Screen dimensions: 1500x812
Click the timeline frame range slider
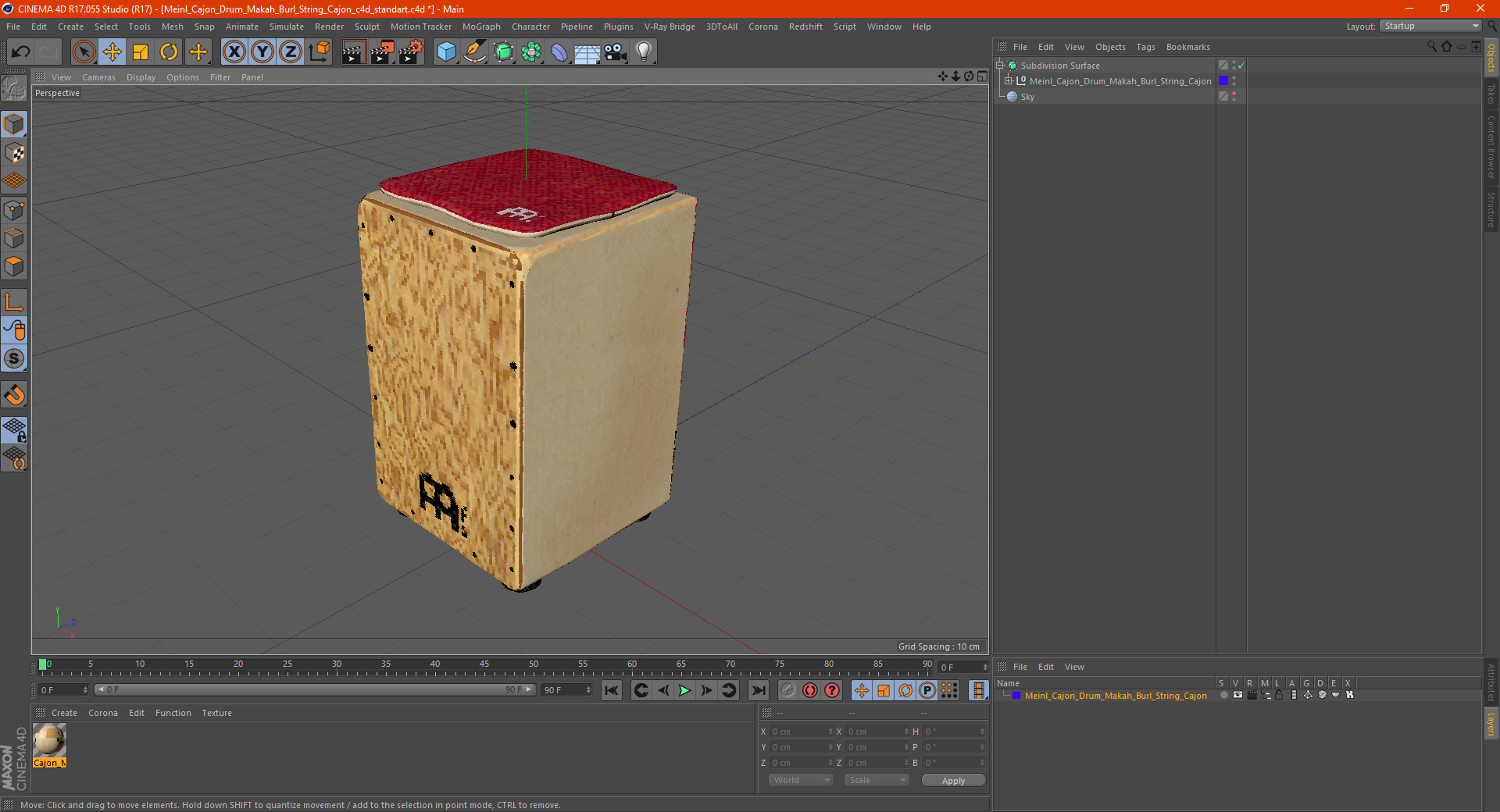314,689
